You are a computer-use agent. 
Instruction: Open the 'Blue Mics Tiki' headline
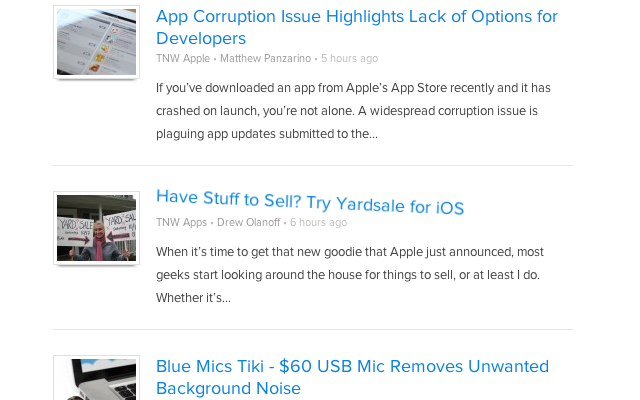(352, 366)
